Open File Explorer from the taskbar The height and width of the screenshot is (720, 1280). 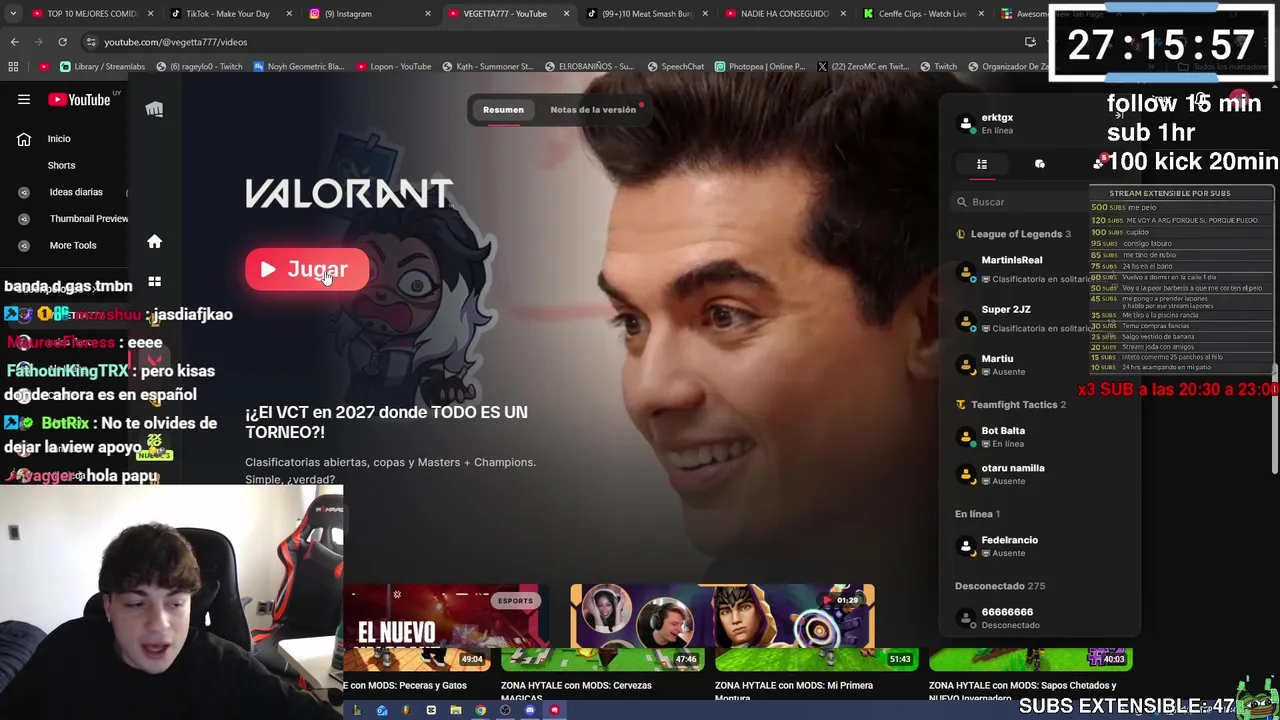pyautogui.click(x=455, y=710)
